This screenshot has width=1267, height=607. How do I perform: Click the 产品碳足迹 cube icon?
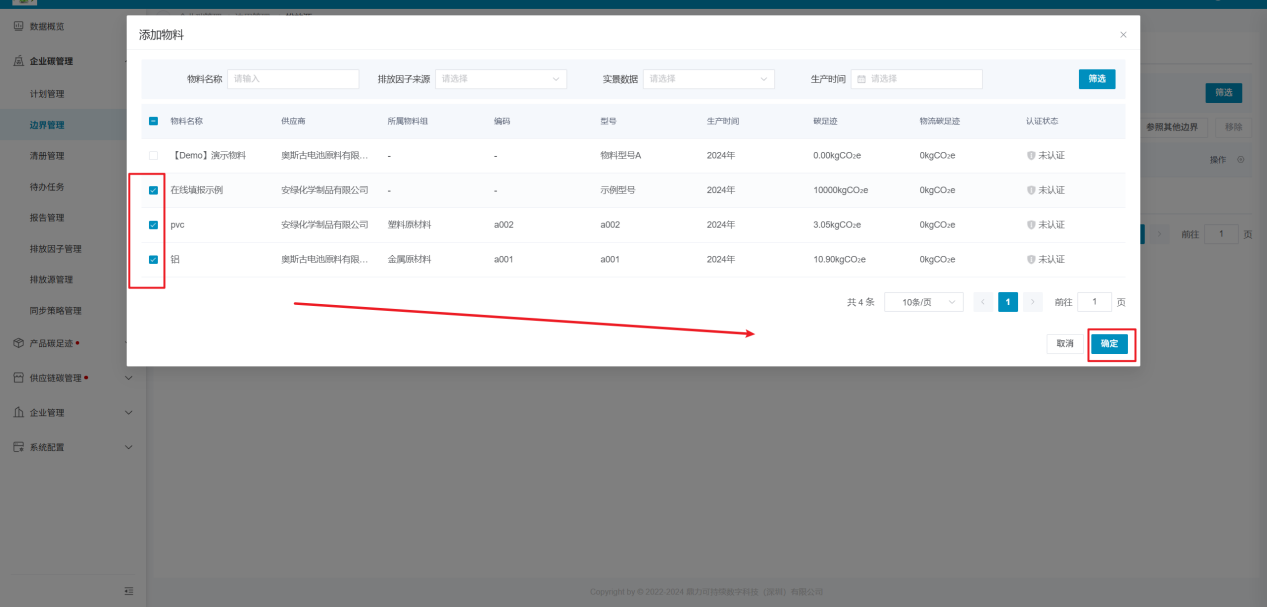pyautogui.click(x=18, y=343)
